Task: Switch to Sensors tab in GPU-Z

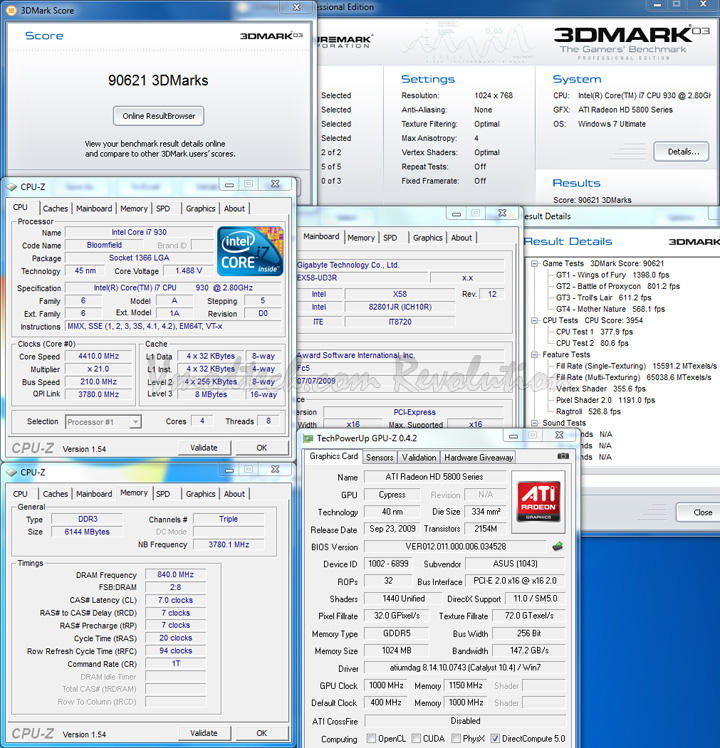Action: [x=379, y=457]
